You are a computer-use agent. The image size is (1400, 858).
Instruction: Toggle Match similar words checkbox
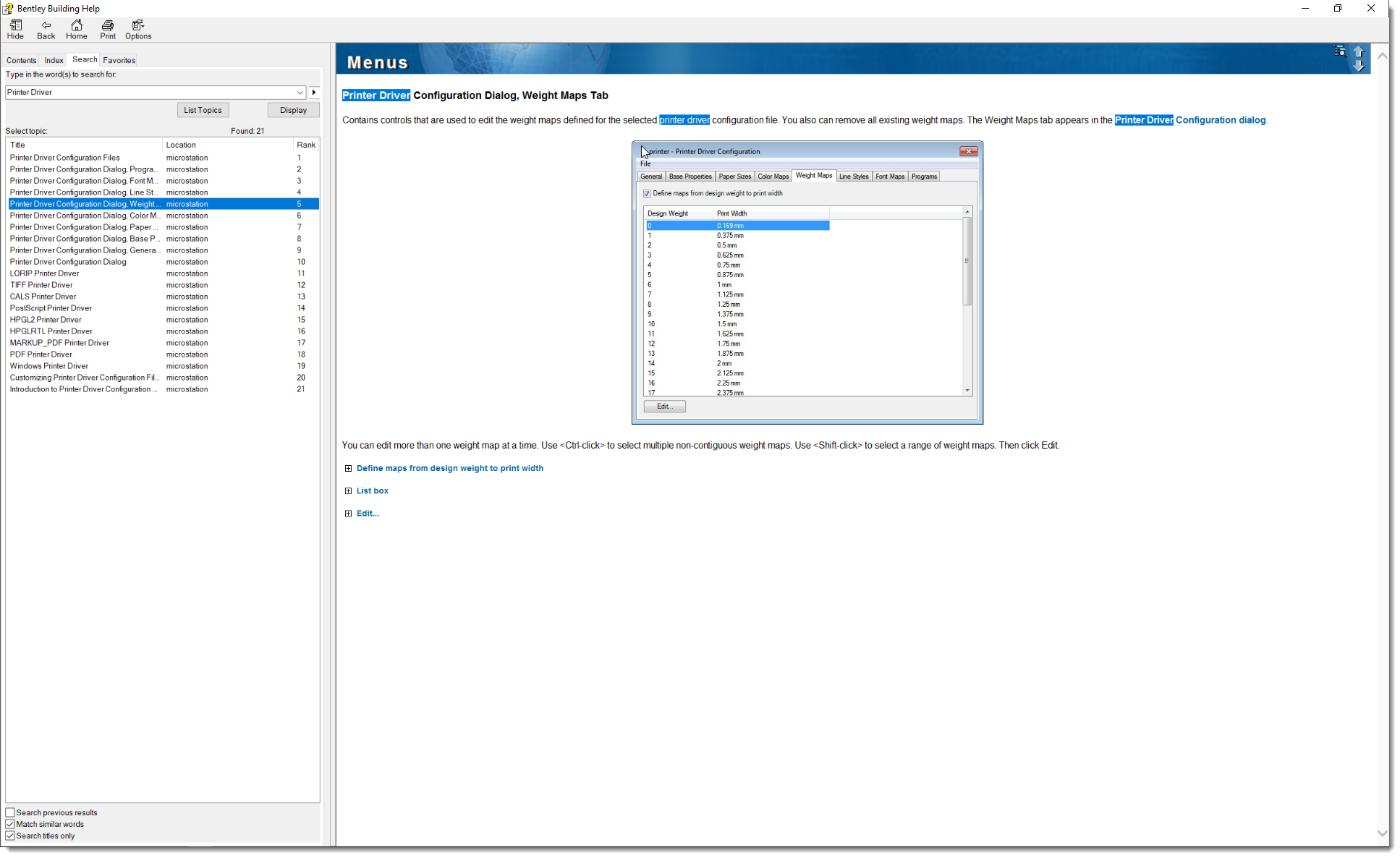[10, 824]
